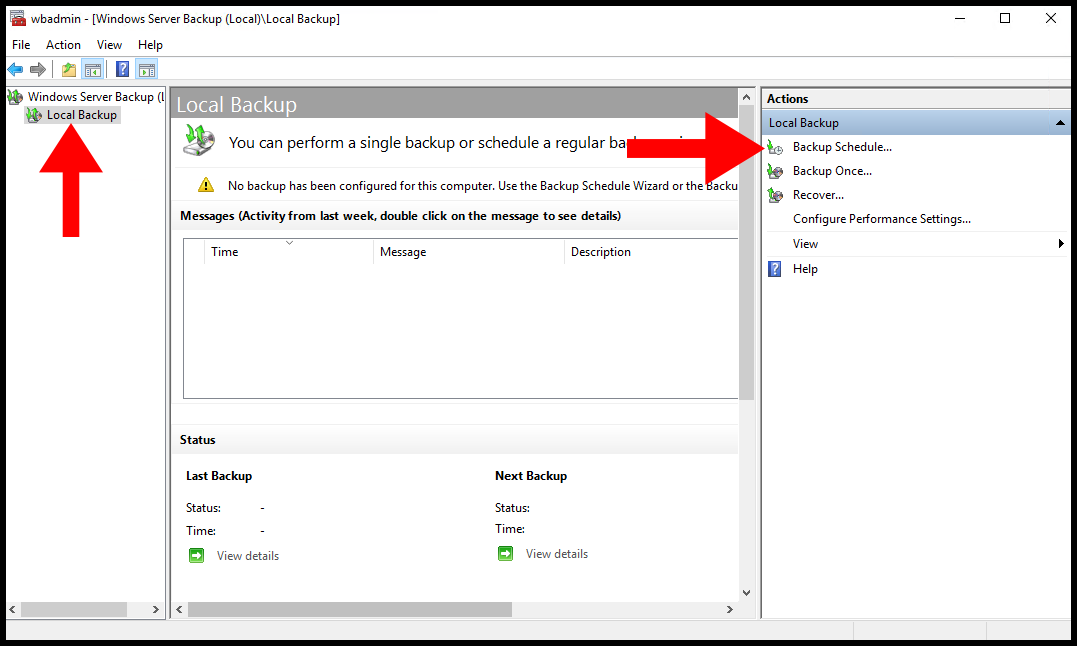The image size is (1077, 646).
Task: Click the Export List folder toolbar icon
Action: tap(67, 68)
